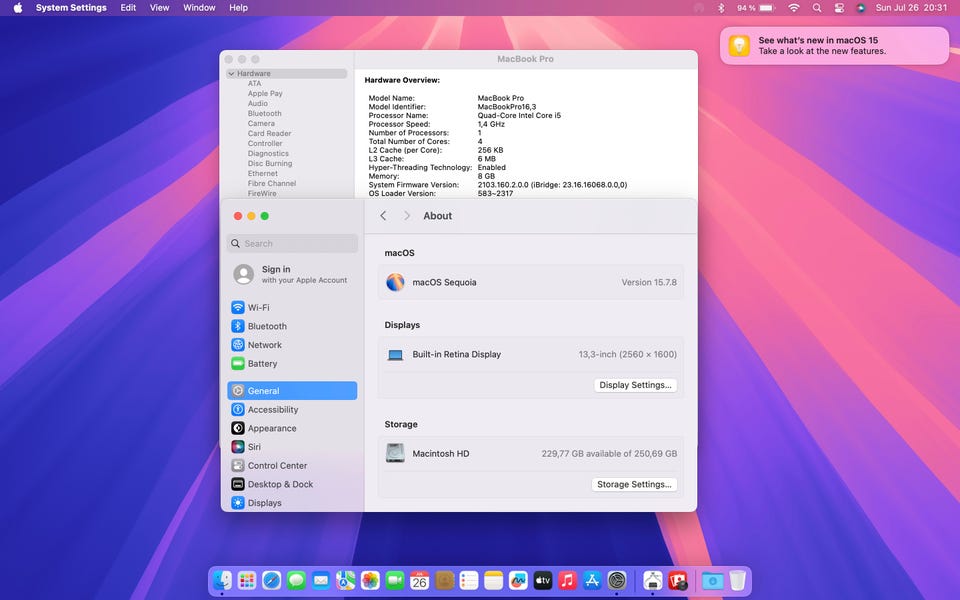Open Spotlight search in menu bar
Image resolution: width=960 pixels, height=600 pixels.
(817, 8)
